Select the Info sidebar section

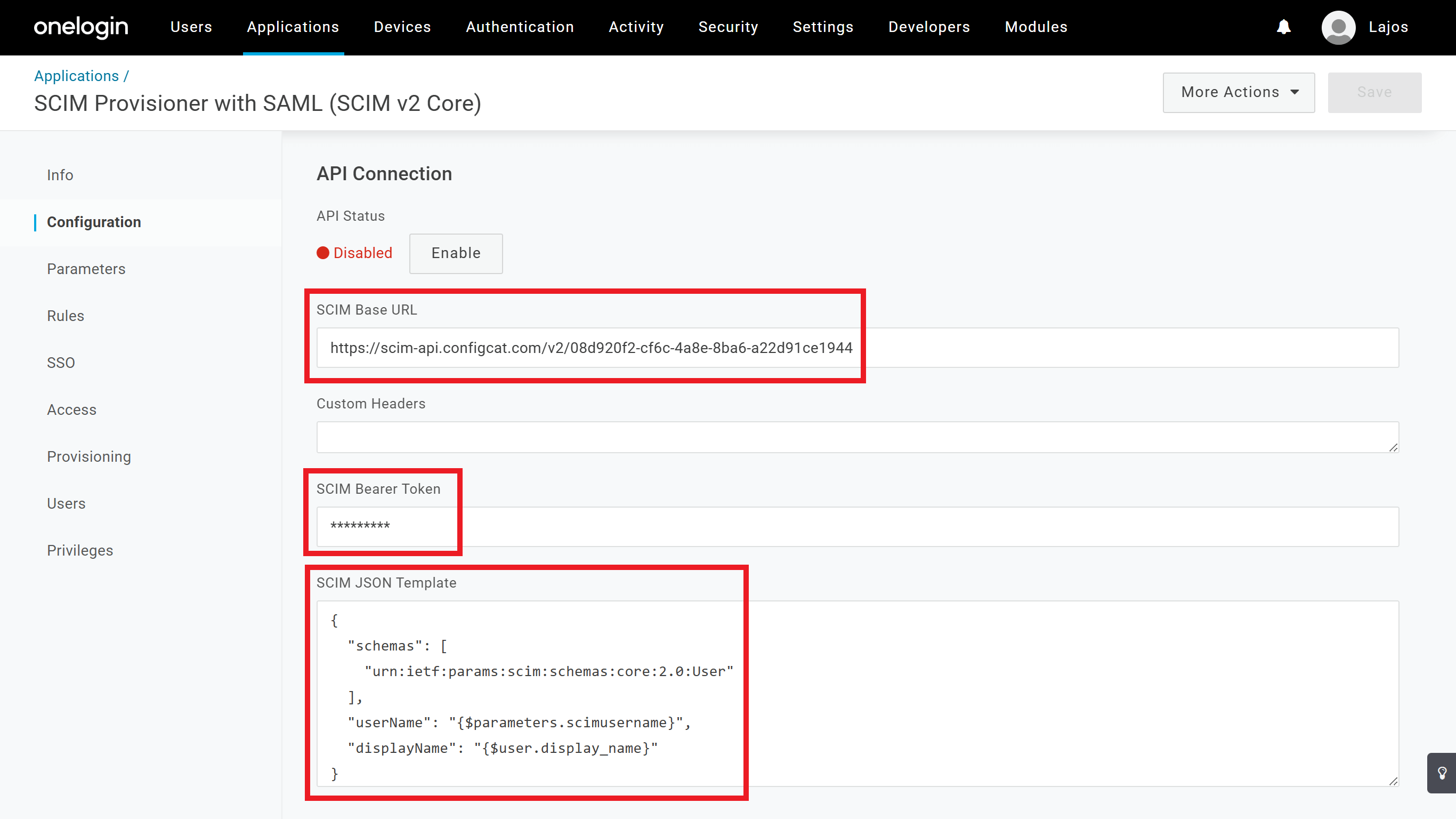pos(60,175)
